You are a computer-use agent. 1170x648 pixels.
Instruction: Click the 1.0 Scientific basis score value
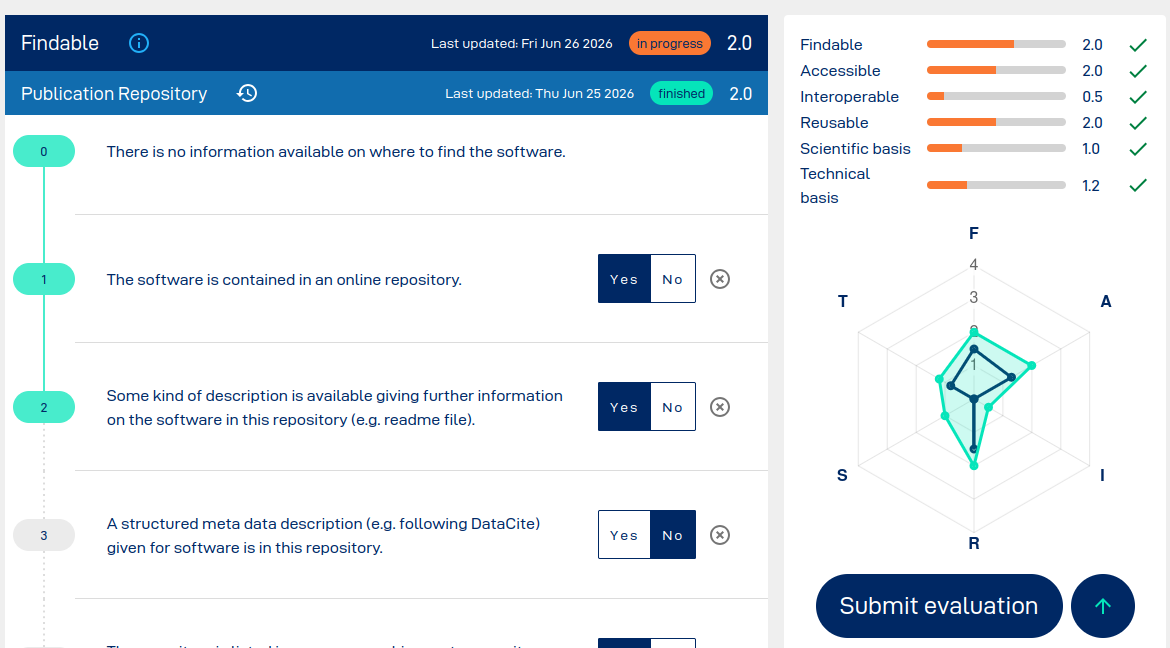(1091, 149)
